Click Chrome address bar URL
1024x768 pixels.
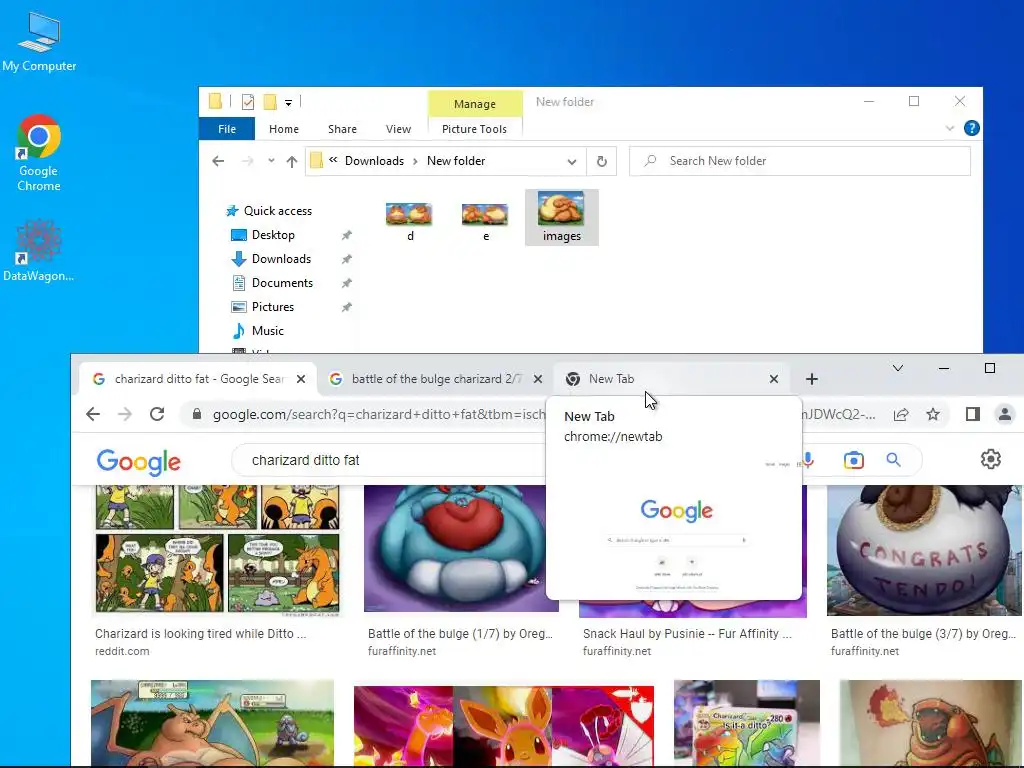tap(379, 415)
